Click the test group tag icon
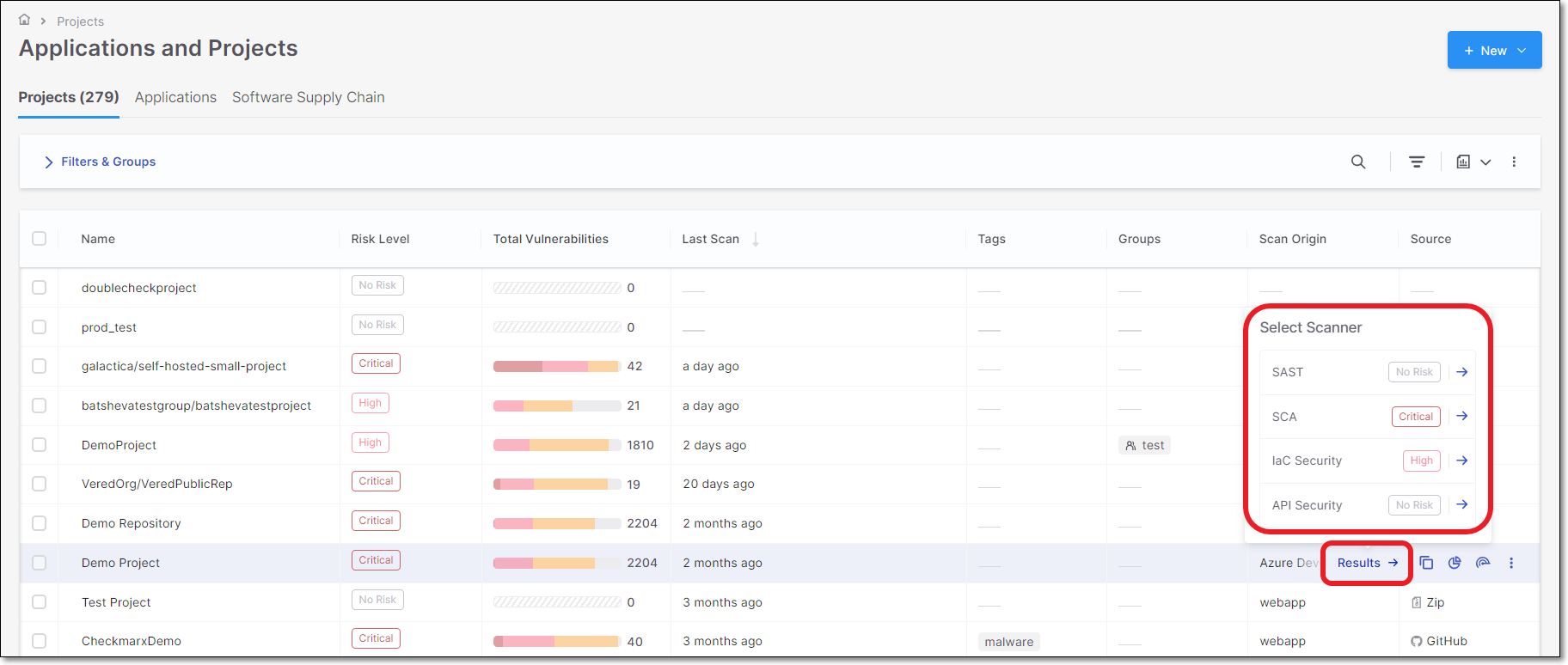 1130,445
